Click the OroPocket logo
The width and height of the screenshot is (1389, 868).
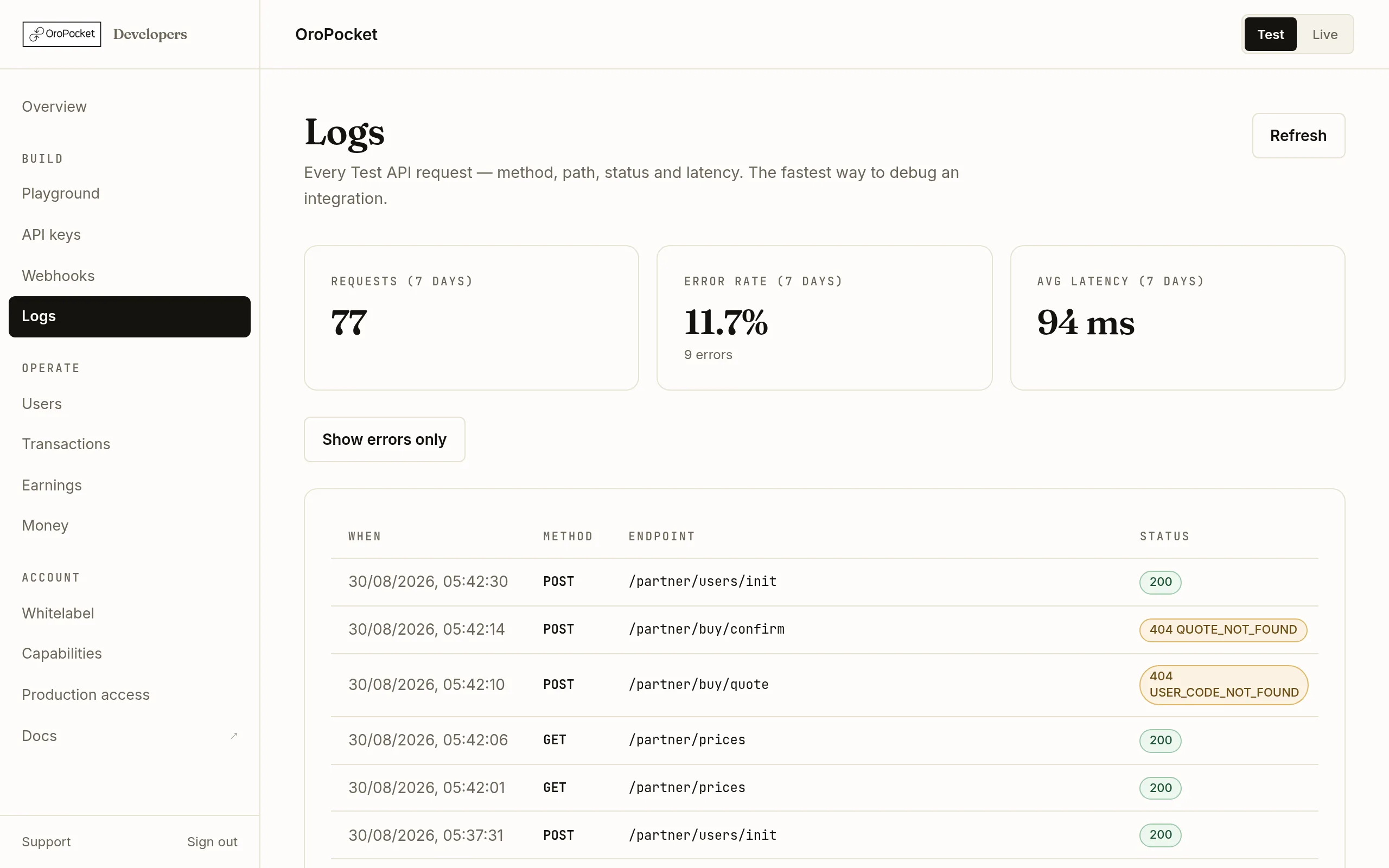point(62,34)
